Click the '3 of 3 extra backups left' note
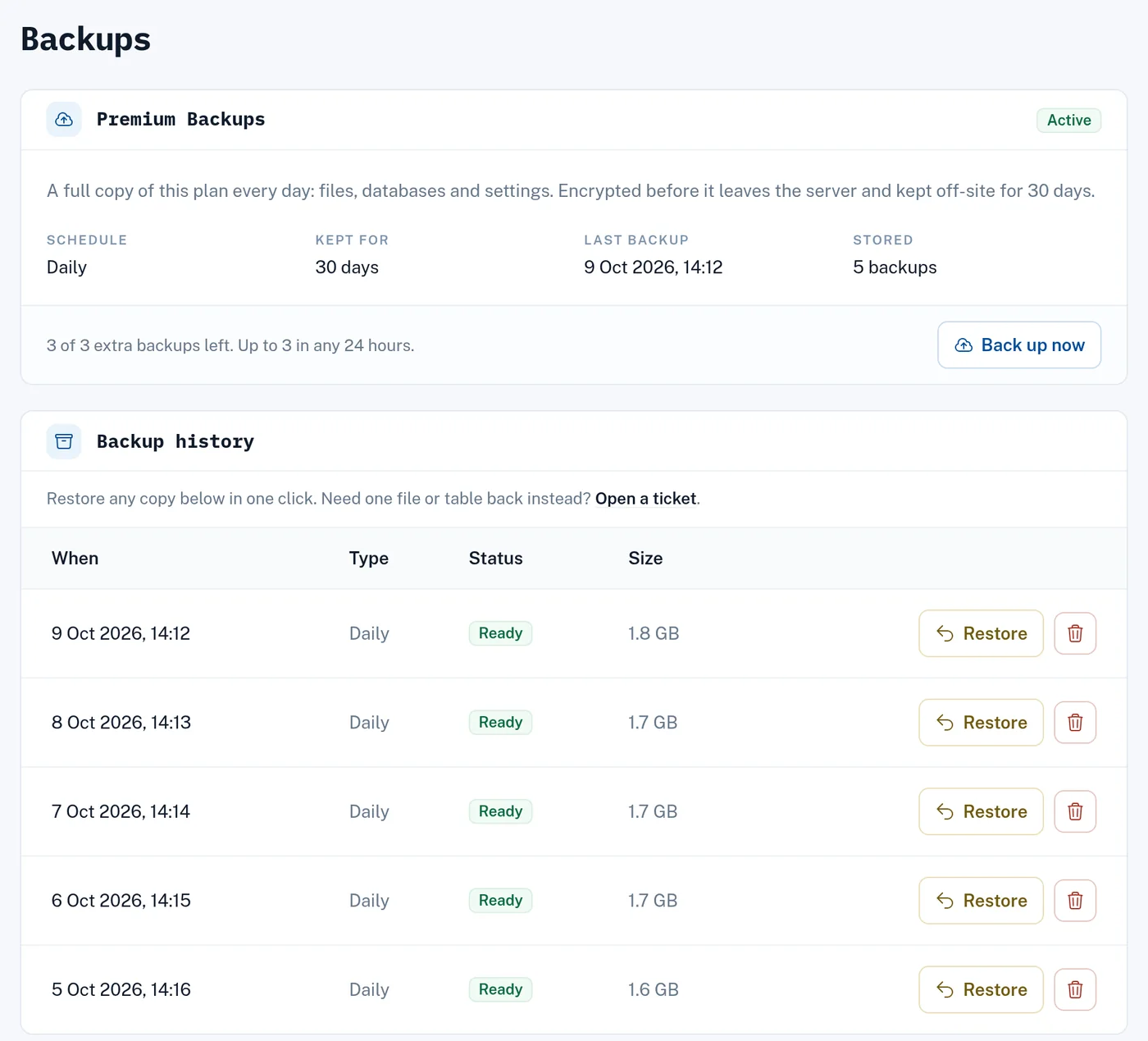The width and height of the screenshot is (1148, 1041). coord(230,345)
